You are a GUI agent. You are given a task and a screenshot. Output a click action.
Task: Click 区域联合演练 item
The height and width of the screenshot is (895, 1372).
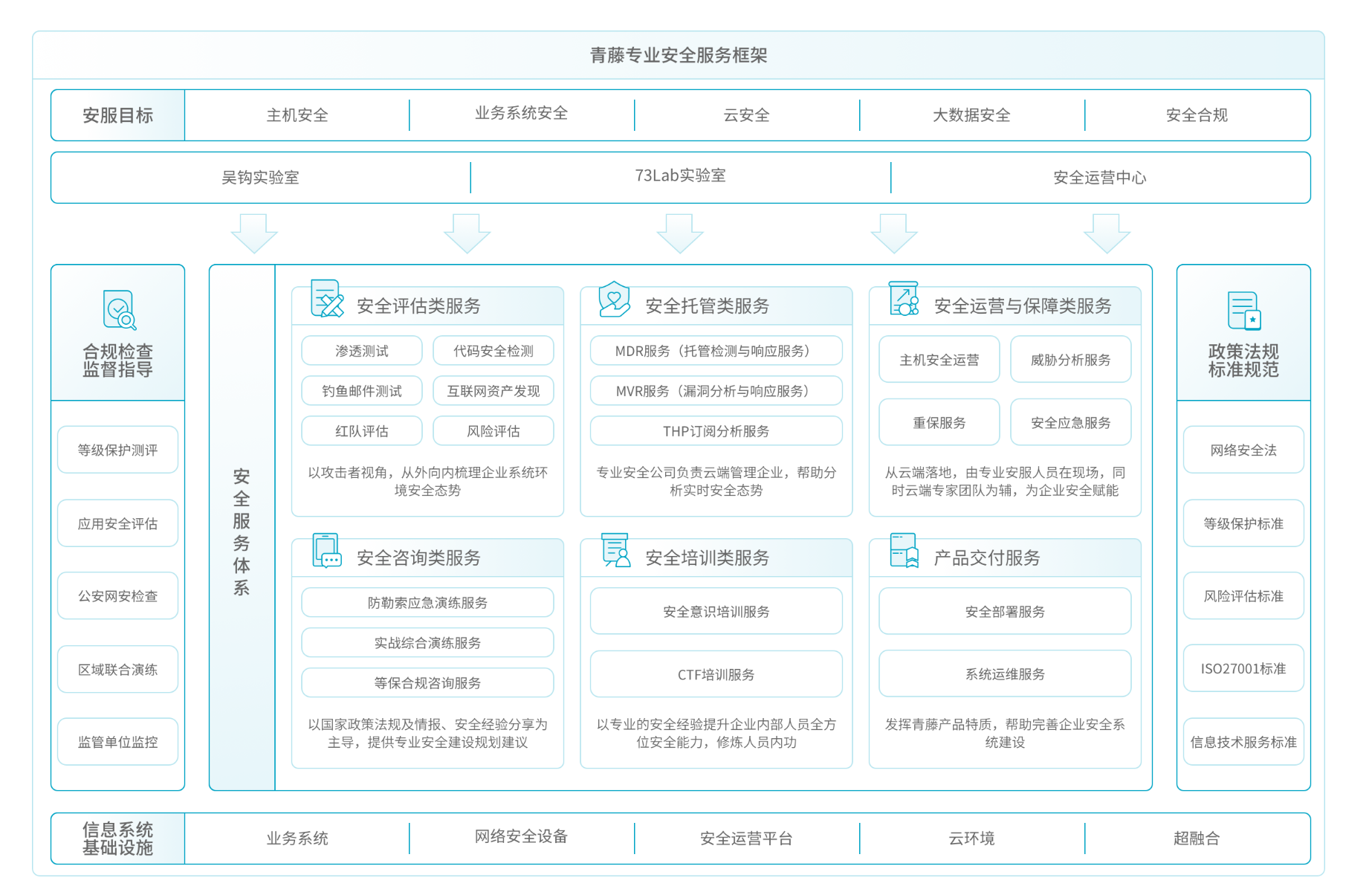pyautogui.click(x=118, y=669)
